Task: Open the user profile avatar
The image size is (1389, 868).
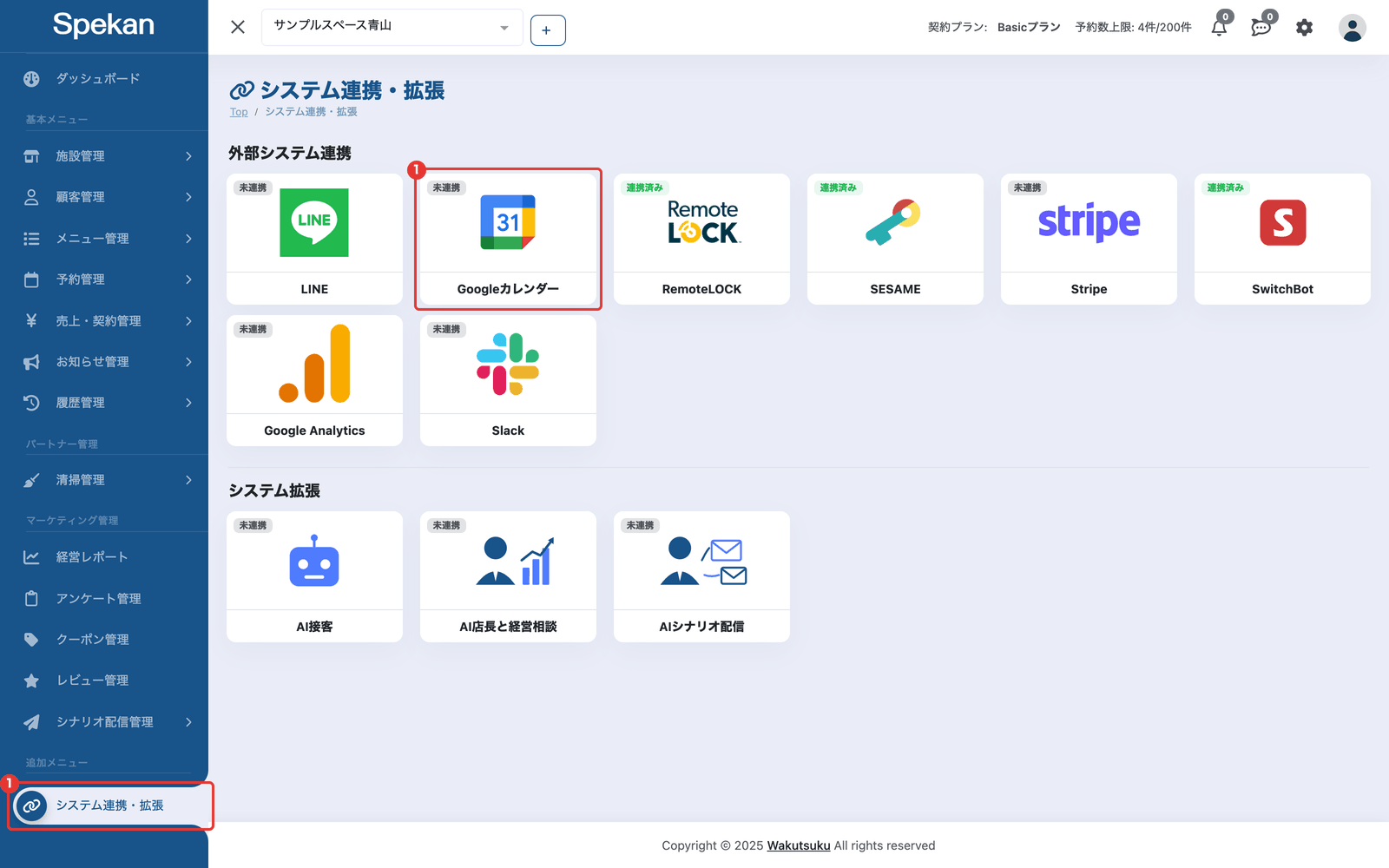Action: point(1352,28)
